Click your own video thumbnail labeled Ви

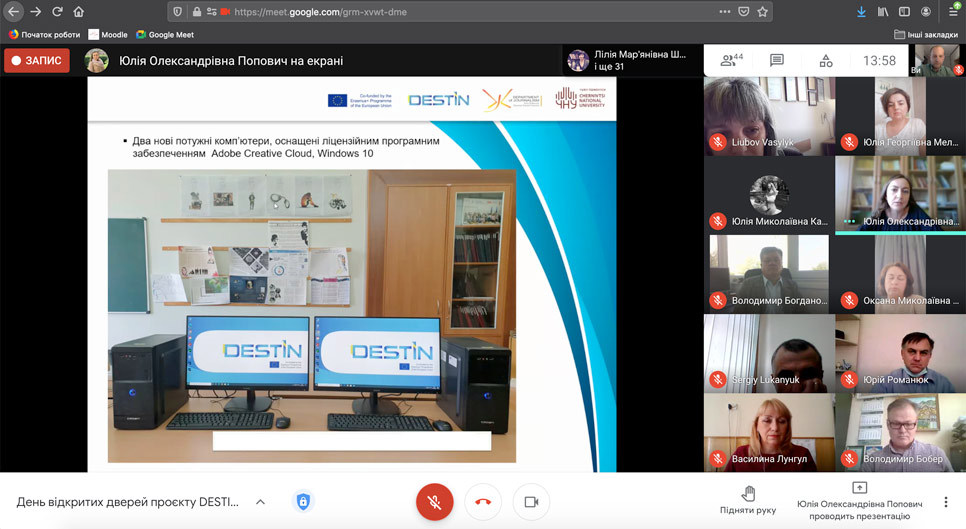pyautogui.click(x=937, y=60)
